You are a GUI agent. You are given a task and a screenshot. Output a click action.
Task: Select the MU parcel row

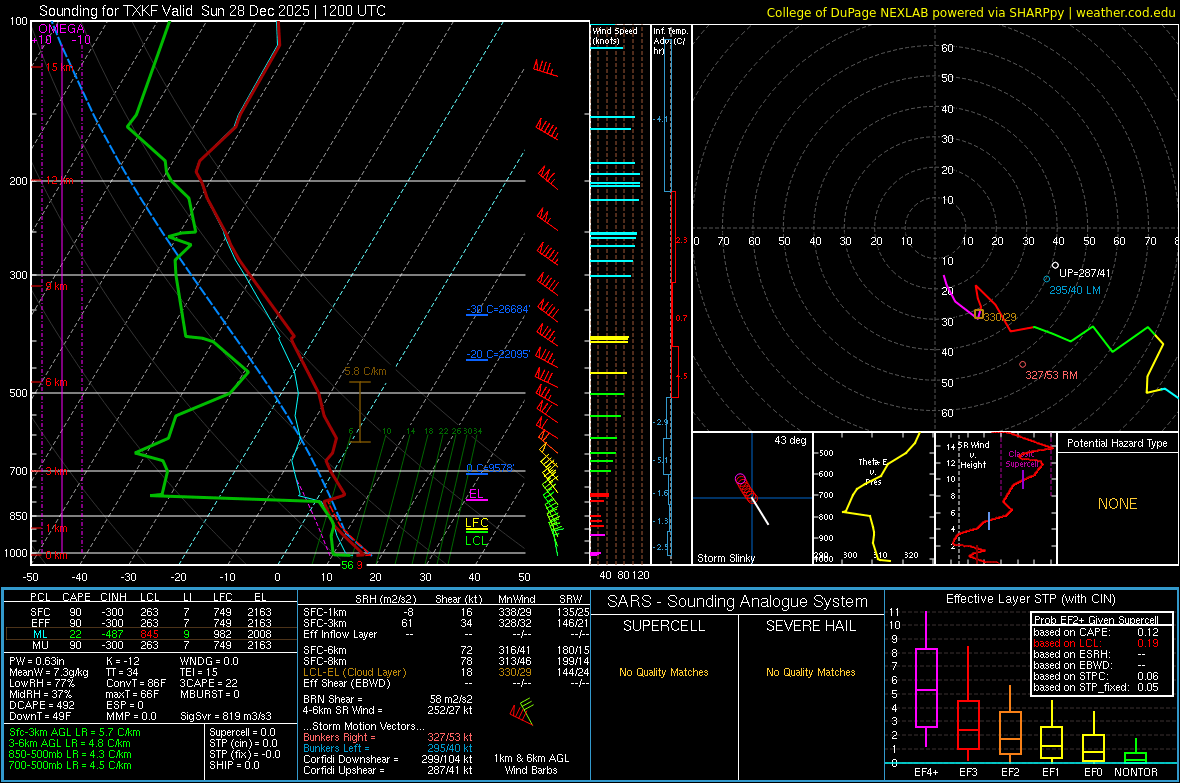(151, 644)
